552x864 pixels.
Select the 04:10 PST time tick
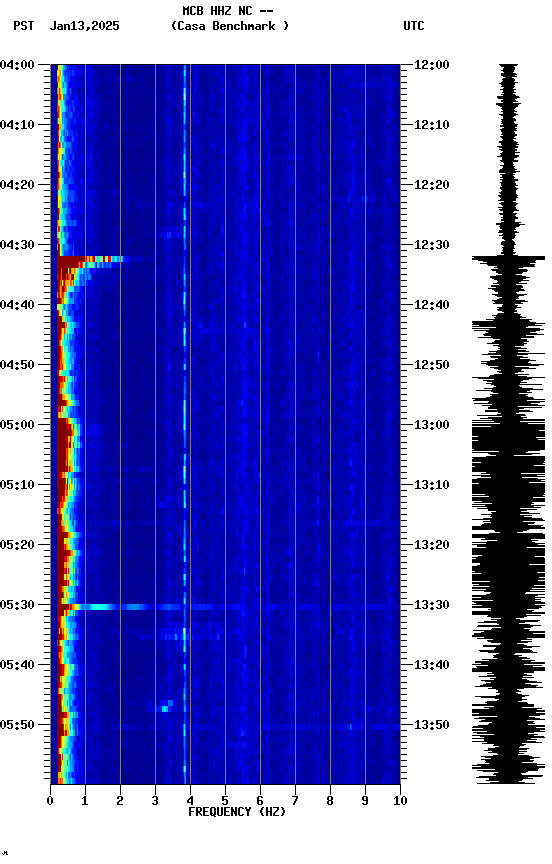click(x=17, y=125)
